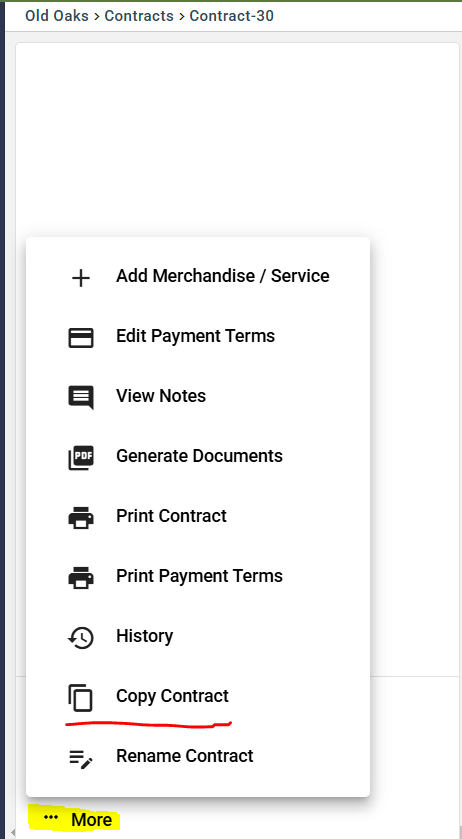Screen dimensions: 462x839
Task: Click the printer icon next to Print Payment Terms
Action: coord(81,578)
